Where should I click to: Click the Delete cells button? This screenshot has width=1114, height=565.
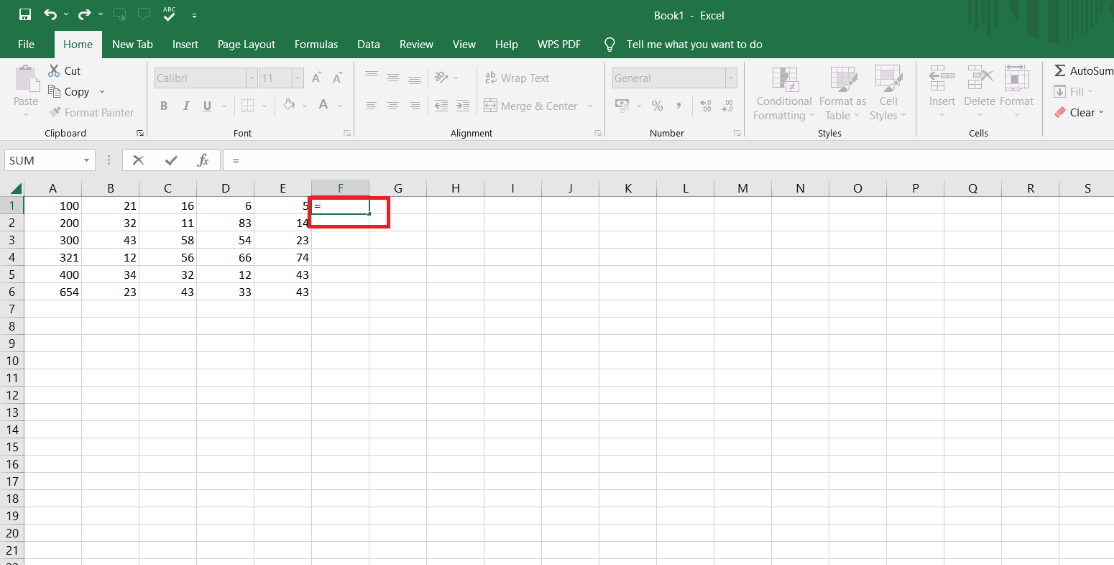pos(980,91)
